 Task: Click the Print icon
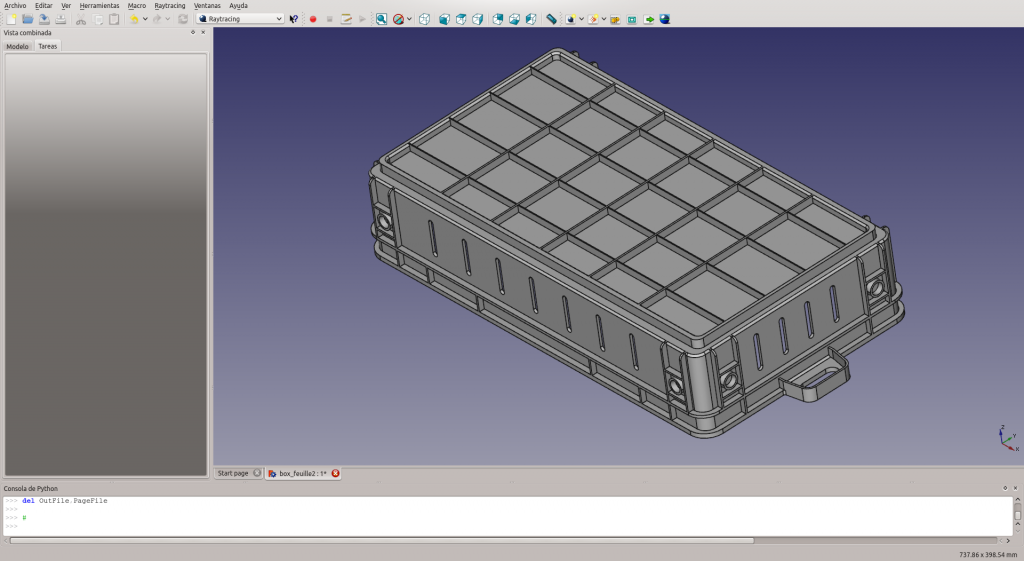(x=60, y=19)
